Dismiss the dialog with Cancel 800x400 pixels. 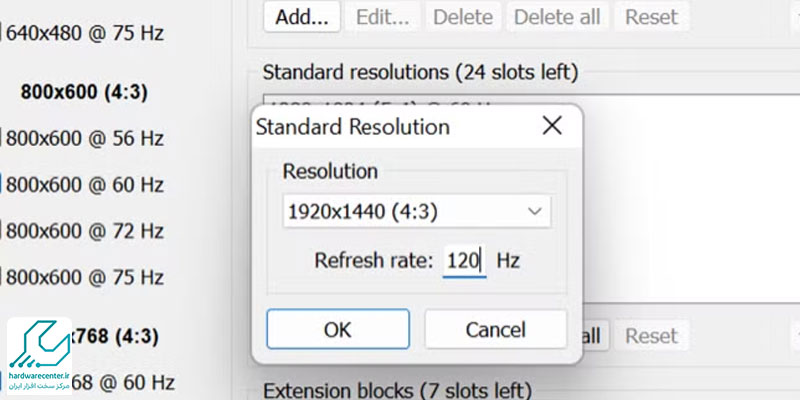coord(495,329)
